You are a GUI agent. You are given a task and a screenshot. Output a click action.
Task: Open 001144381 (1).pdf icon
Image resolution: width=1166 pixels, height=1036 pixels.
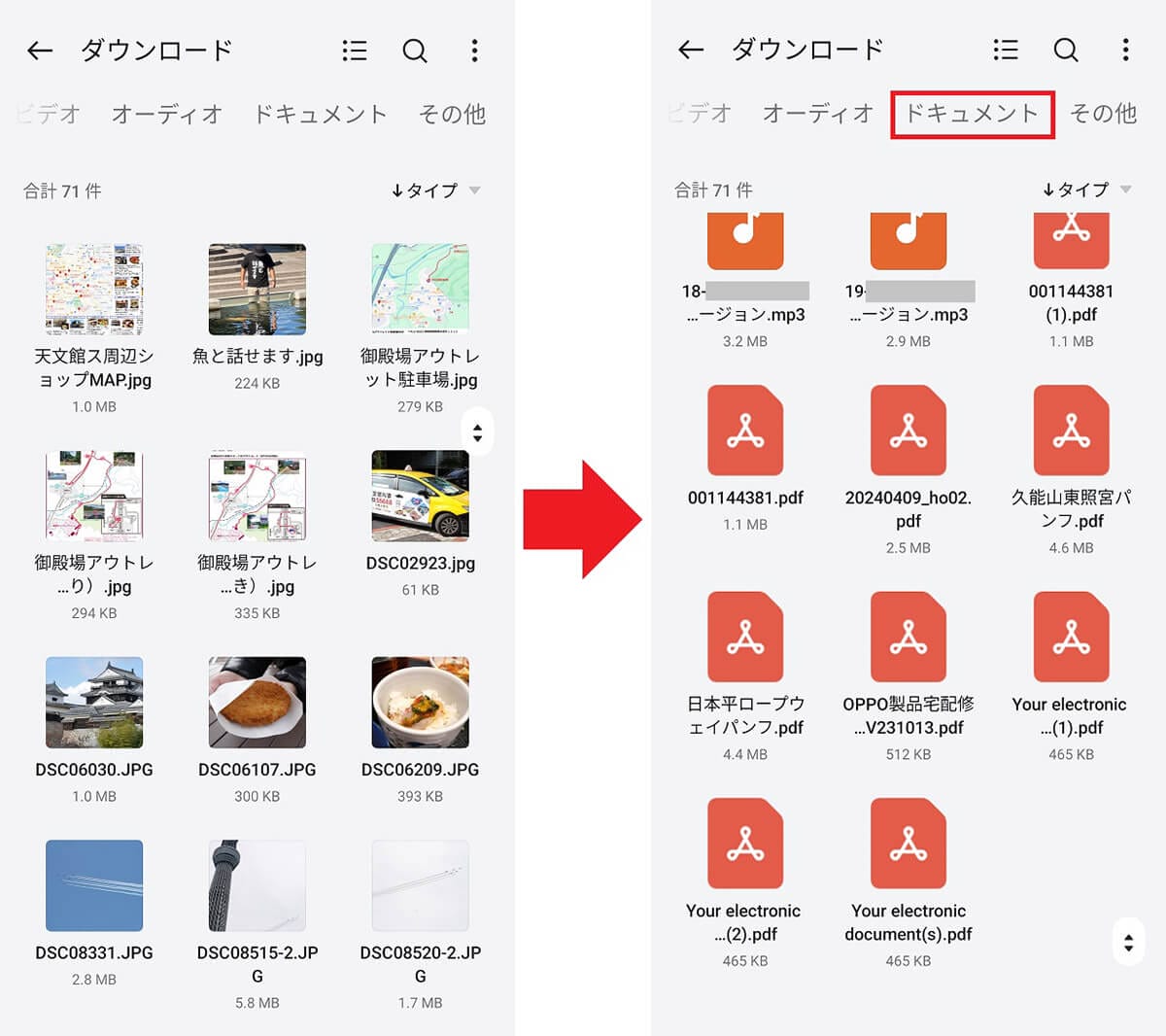coord(1072,241)
